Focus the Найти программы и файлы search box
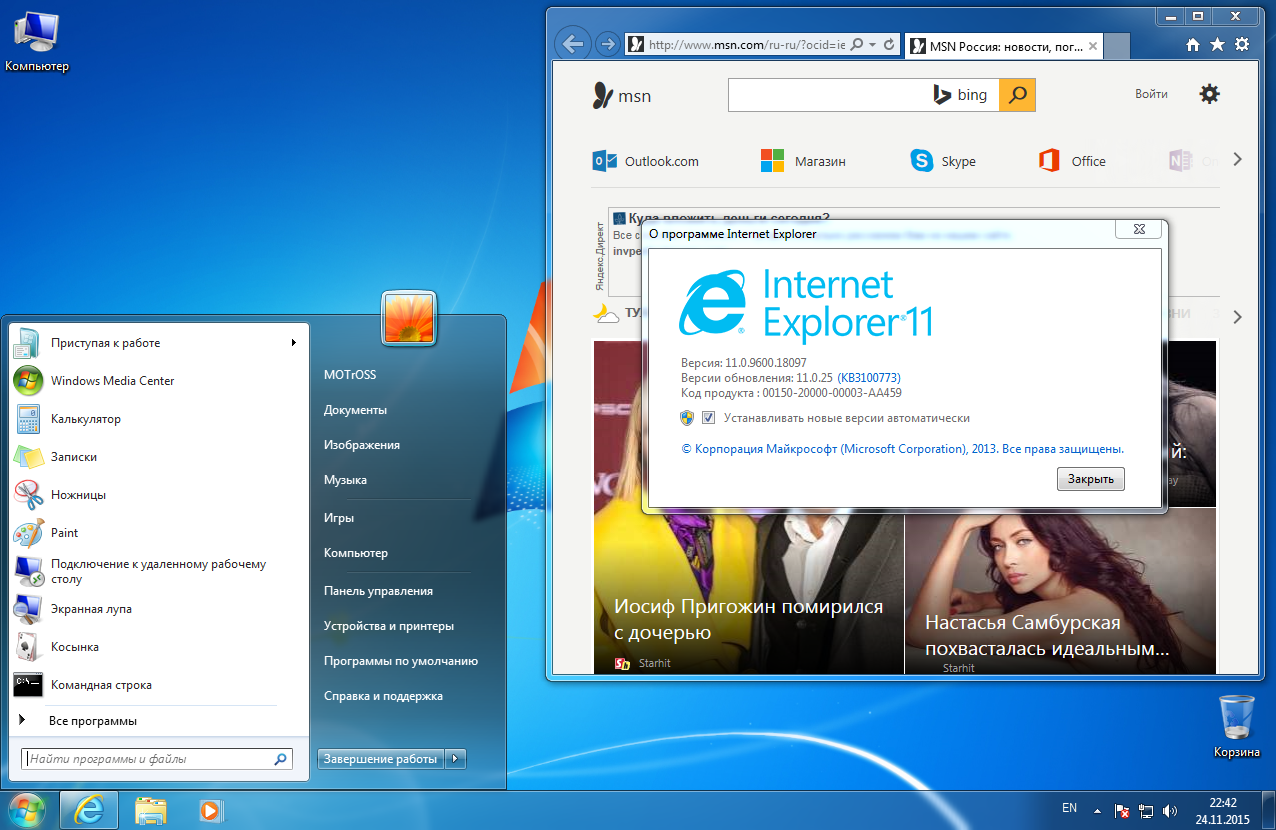Screen dimensions: 1276x830 coord(157,759)
